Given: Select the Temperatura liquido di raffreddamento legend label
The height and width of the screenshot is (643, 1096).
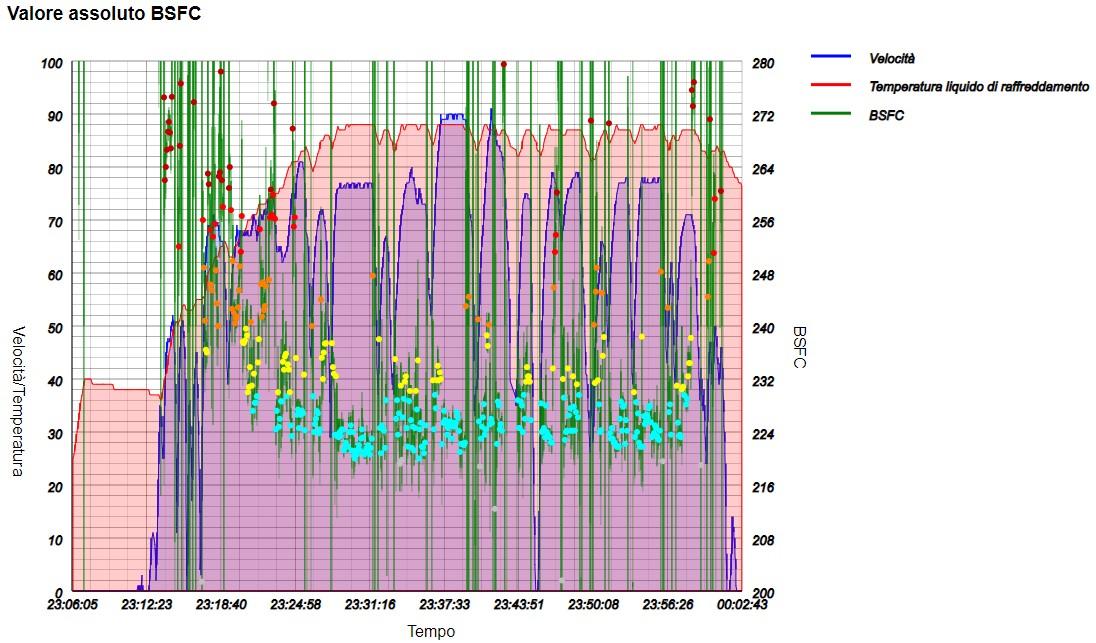Looking at the screenshot, I should tap(979, 87).
